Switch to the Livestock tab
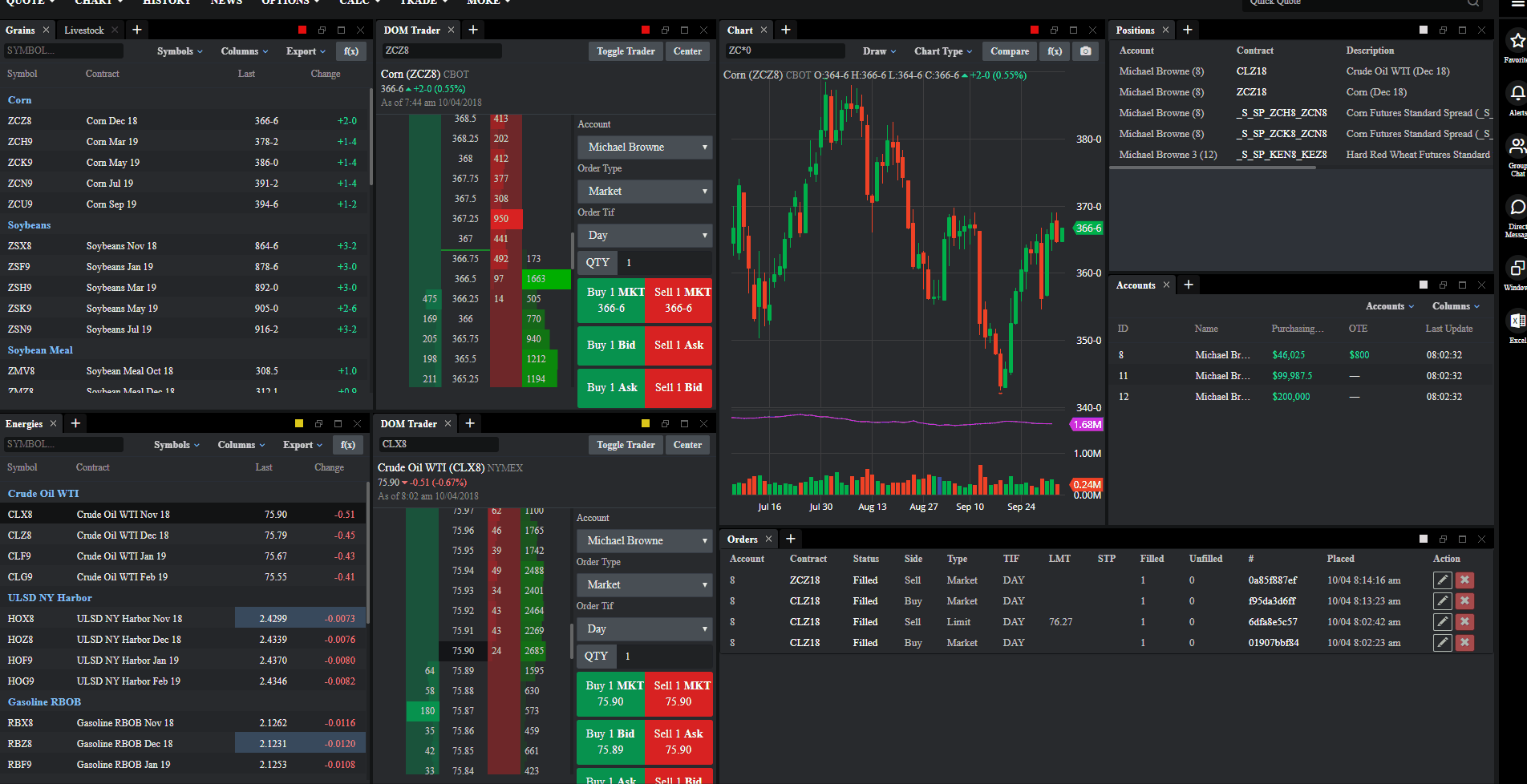Screen dimensions: 1527x784 pyautogui.click(x=84, y=30)
